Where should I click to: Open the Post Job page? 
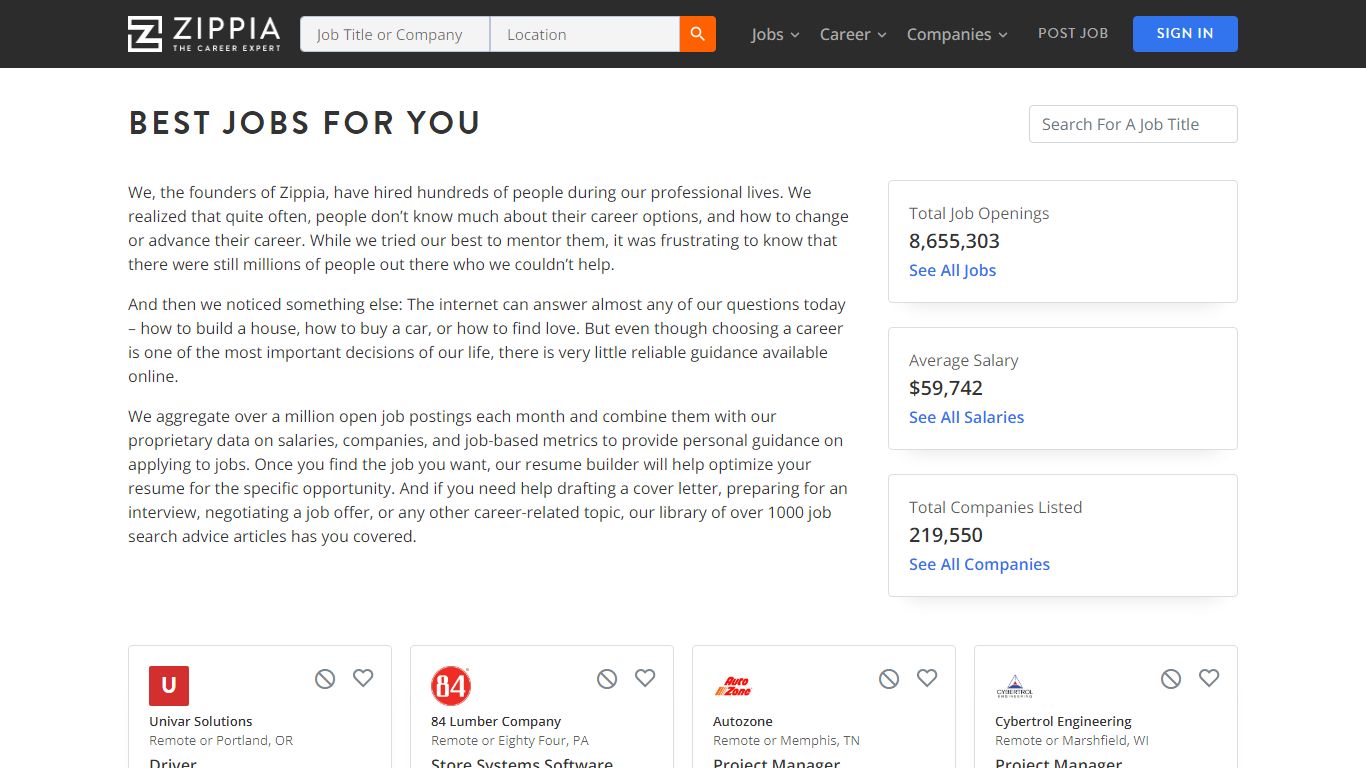pyautogui.click(x=1073, y=33)
